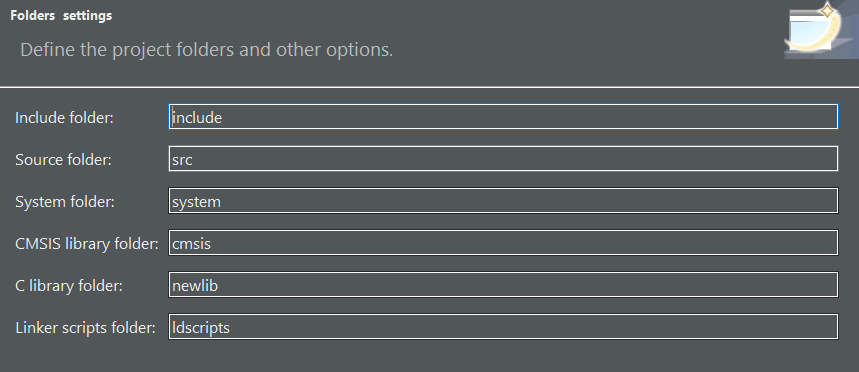Click the horizontal separator under the header
The image size is (859, 372).
(430, 87)
